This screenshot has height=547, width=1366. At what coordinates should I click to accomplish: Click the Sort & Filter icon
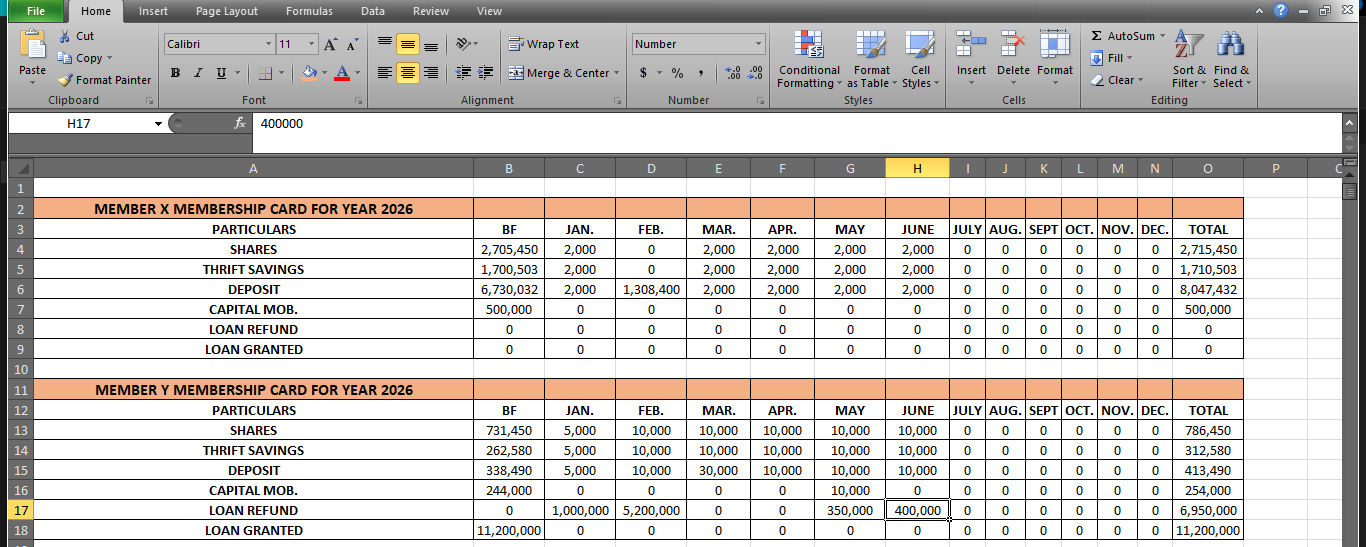tap(1188, 46)
